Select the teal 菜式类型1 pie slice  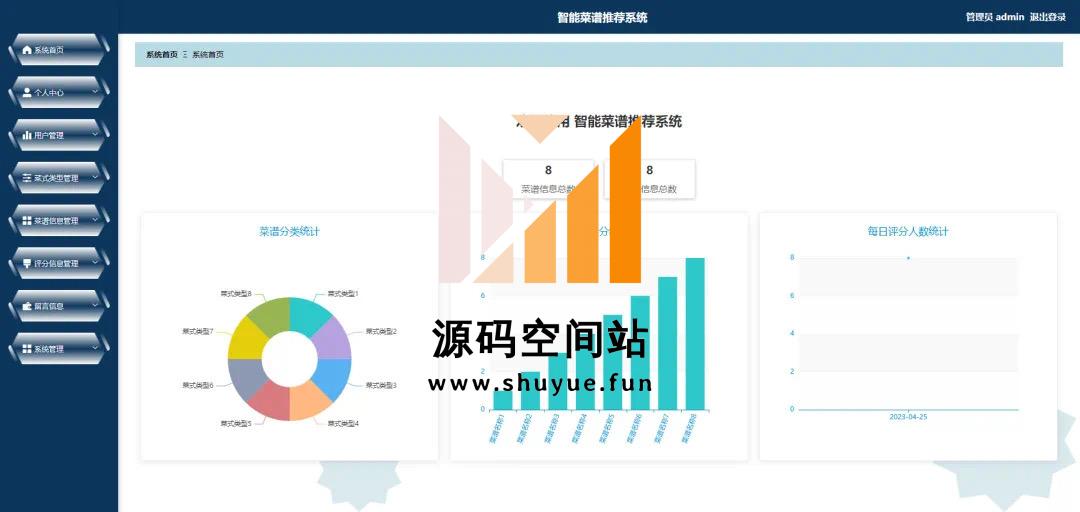[309, 318]
